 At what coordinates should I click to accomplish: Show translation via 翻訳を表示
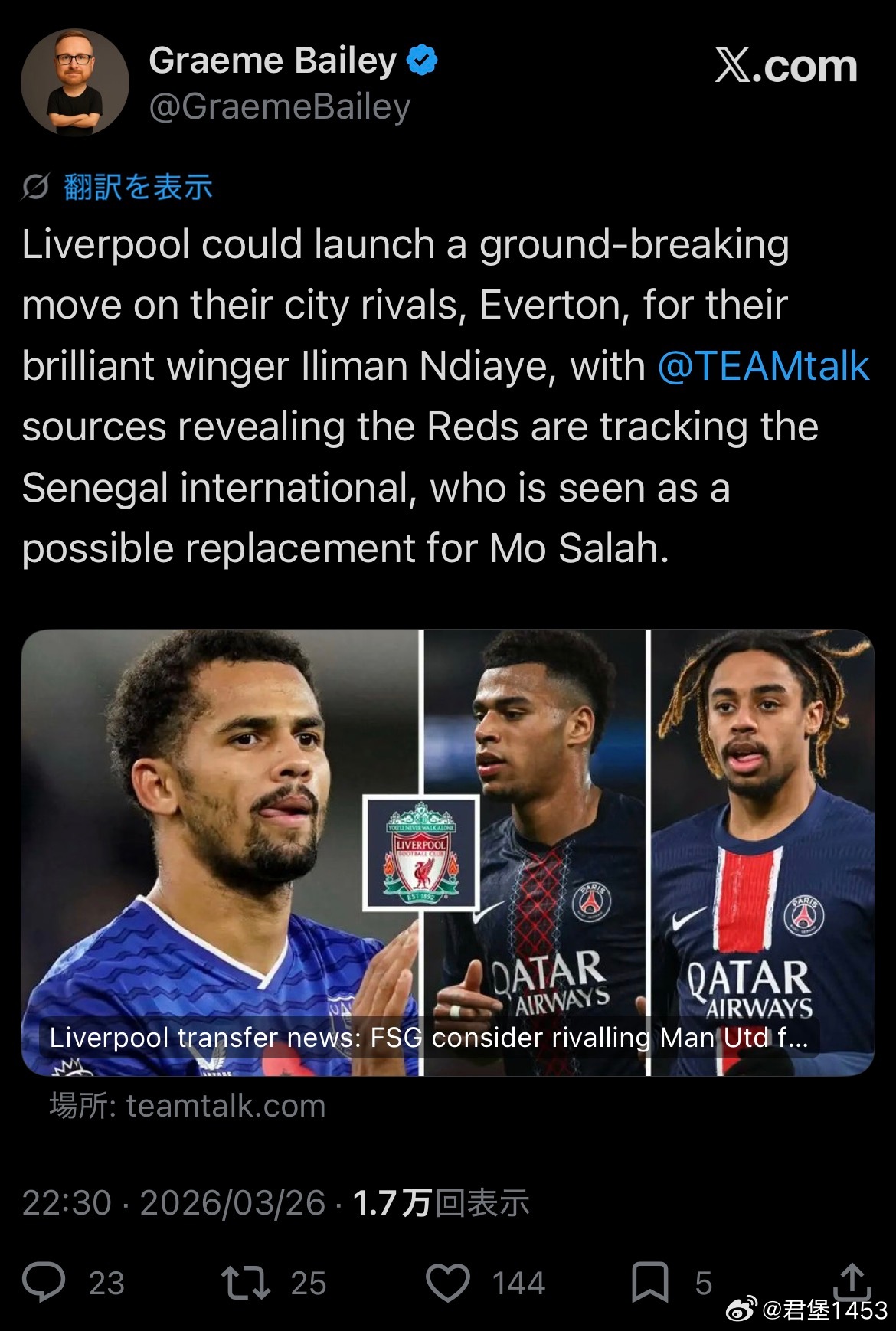(138, 187)
